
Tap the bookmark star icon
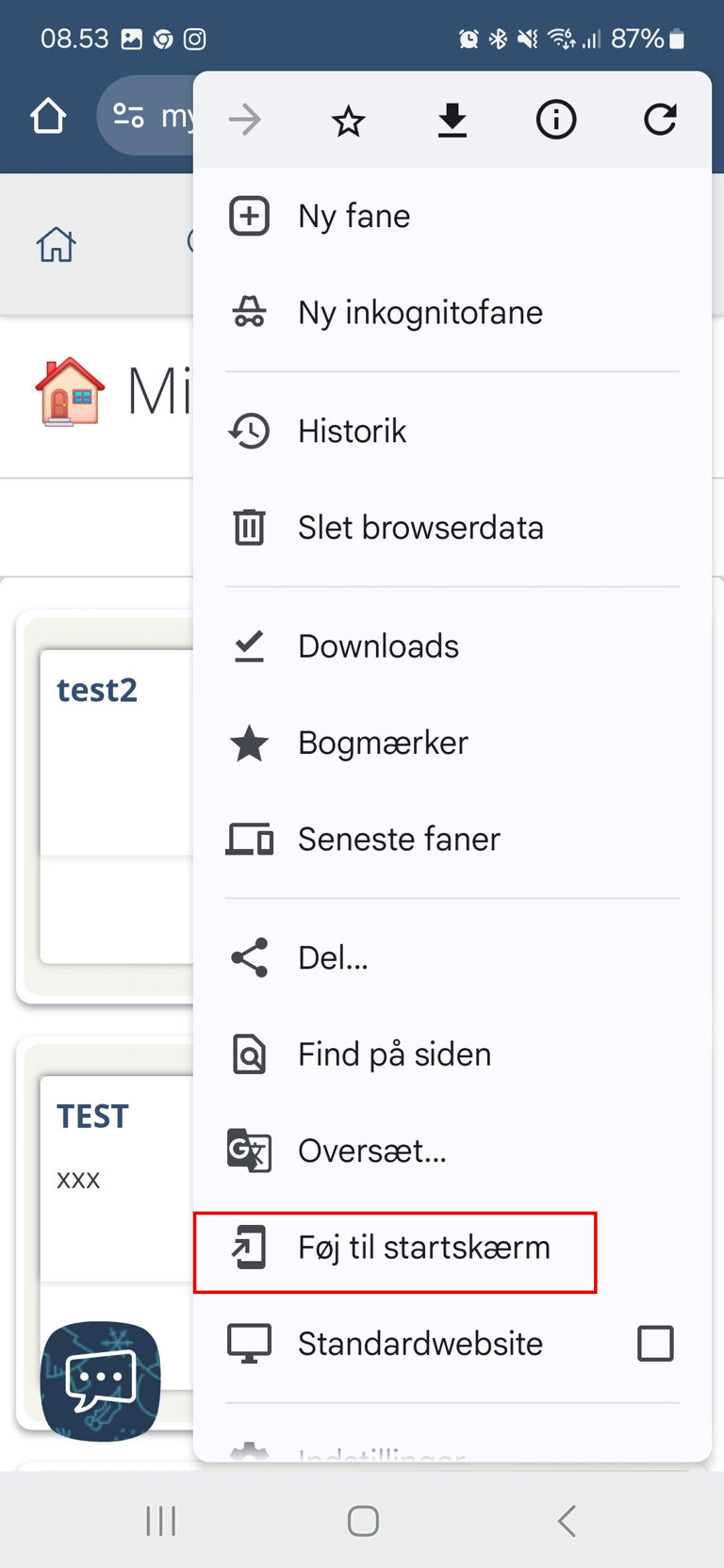coord(348,121)
